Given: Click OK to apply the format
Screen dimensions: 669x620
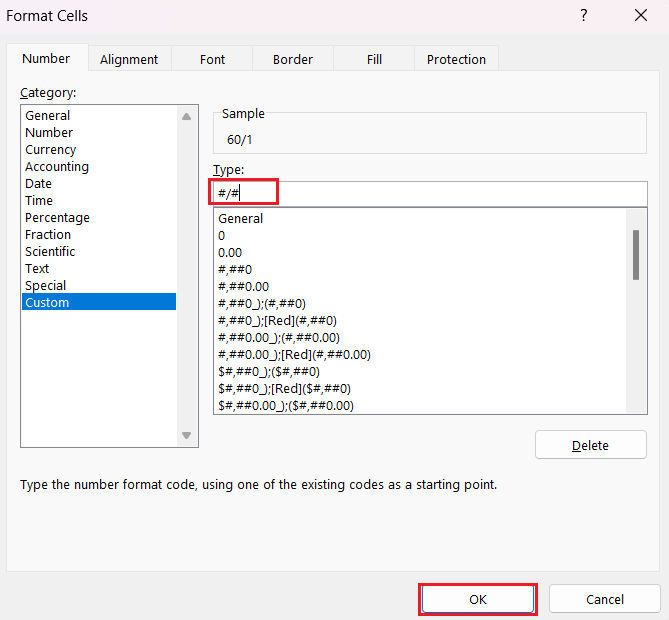Looking at the screenshot, I should [478, 599].
